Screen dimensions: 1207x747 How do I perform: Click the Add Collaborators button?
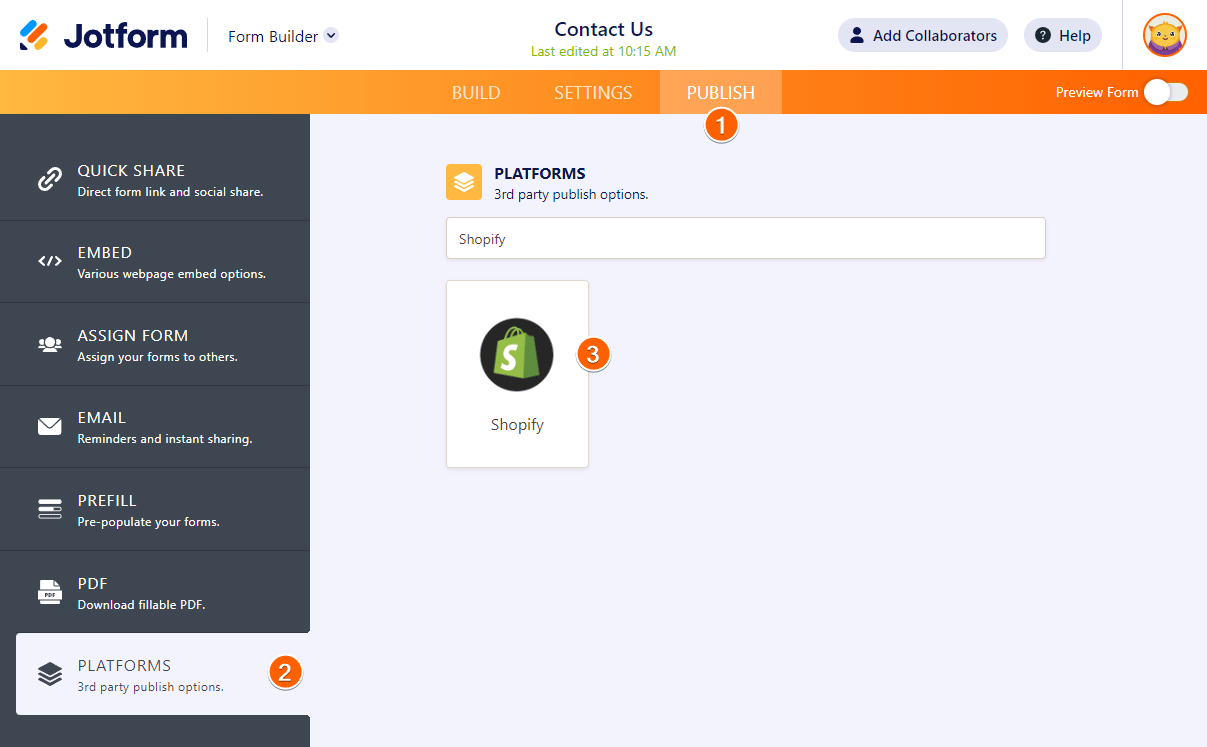pyautogui.click(x=922, y=35)
